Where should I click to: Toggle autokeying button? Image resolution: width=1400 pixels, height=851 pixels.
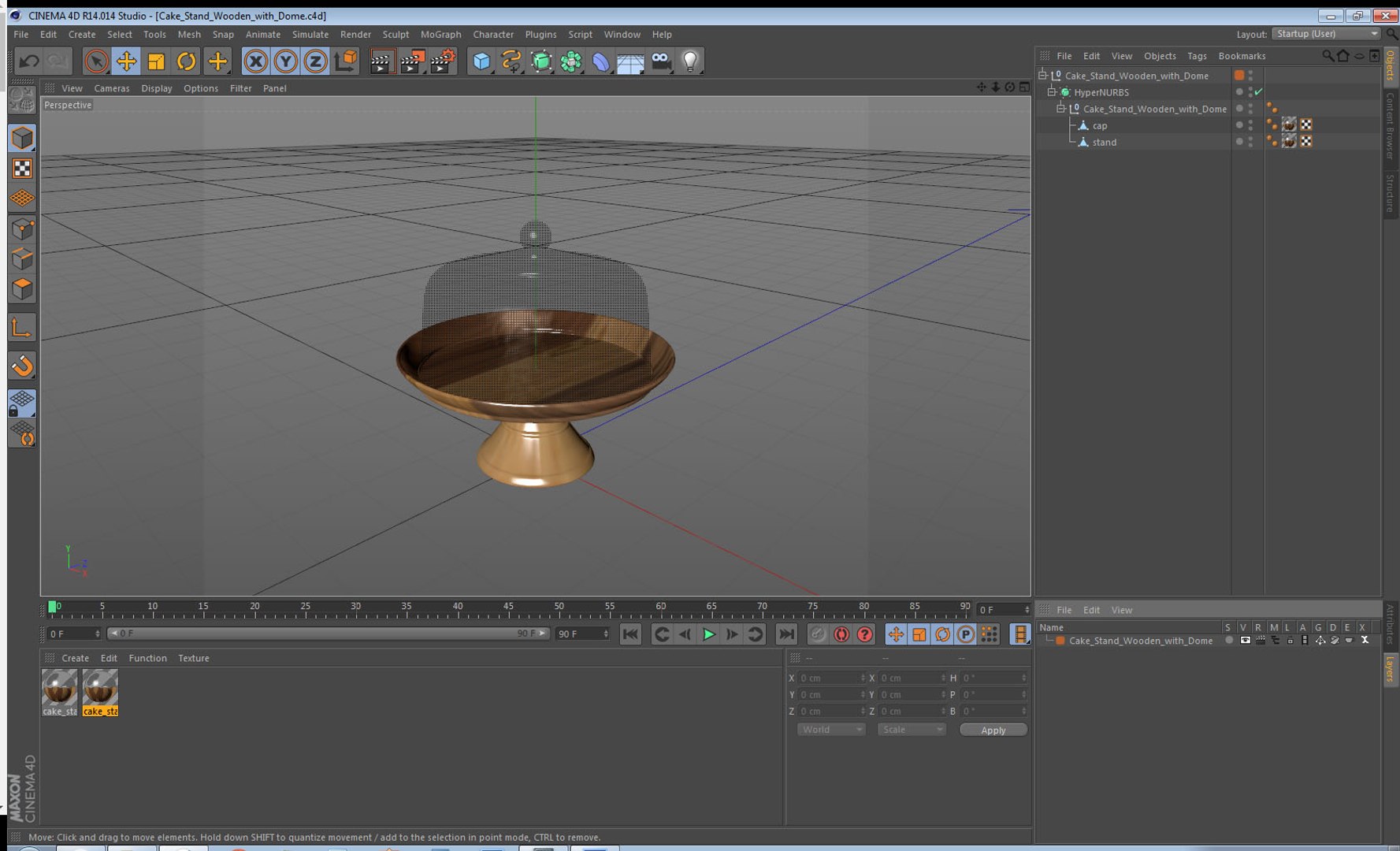[x=841, y=634]
